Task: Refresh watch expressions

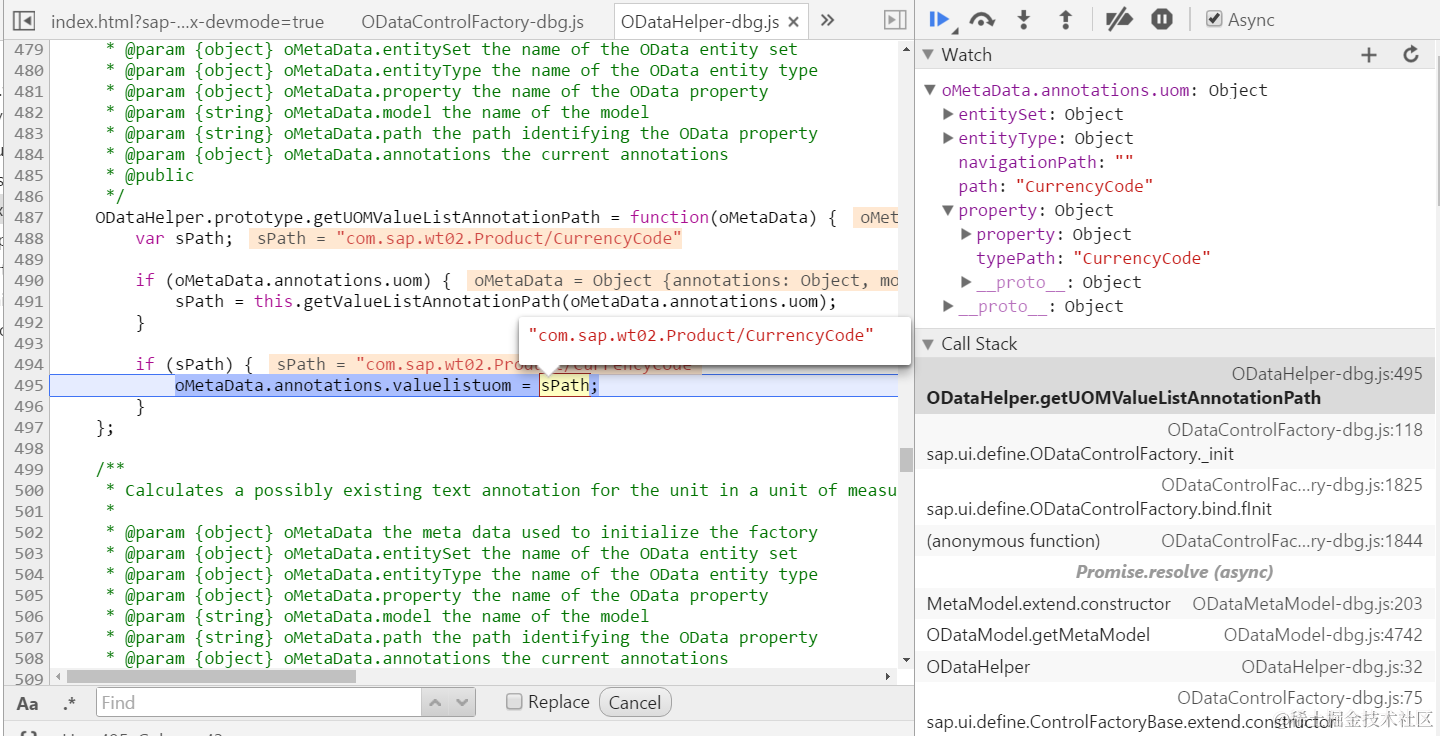Action: coord(1411,55)
